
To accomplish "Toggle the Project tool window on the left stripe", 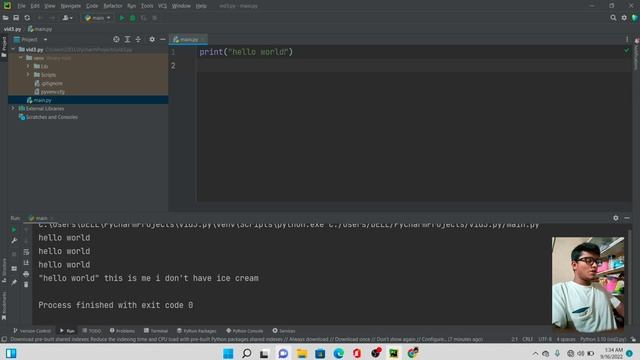I will 4,47.
